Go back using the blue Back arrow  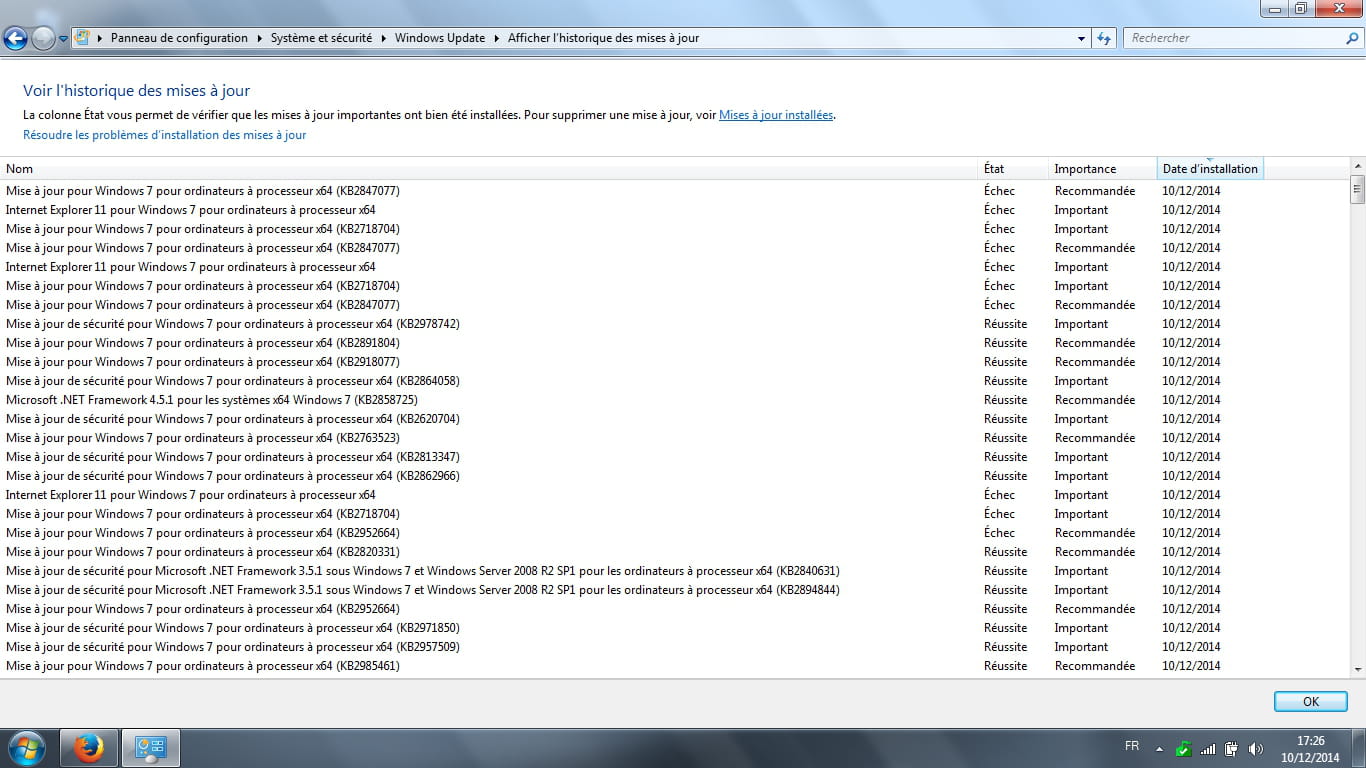[x=16, y=38]
